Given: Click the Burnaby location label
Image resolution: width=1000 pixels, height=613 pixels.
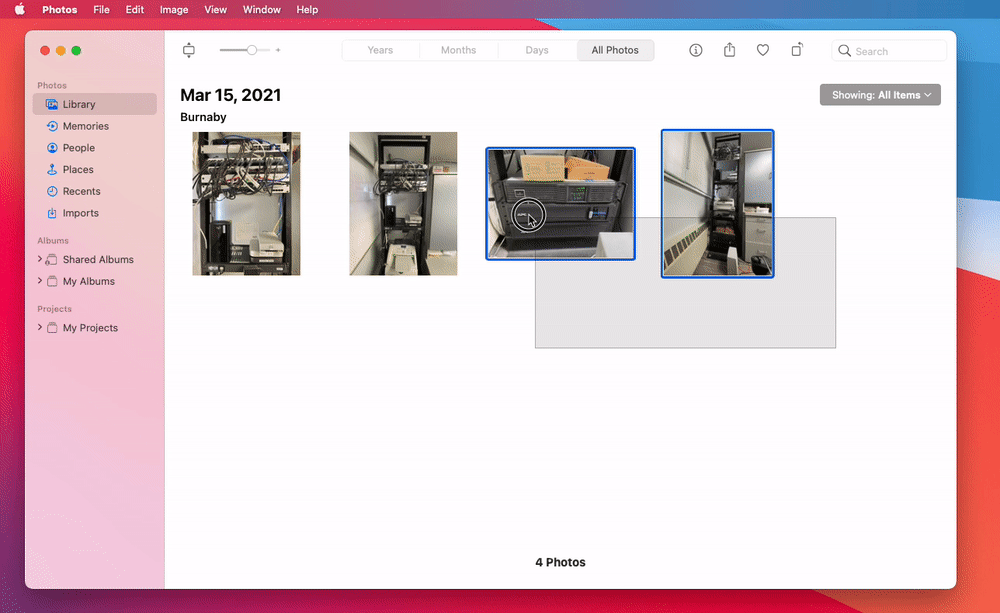Looking at the screenshot, I should click(203, 117).
